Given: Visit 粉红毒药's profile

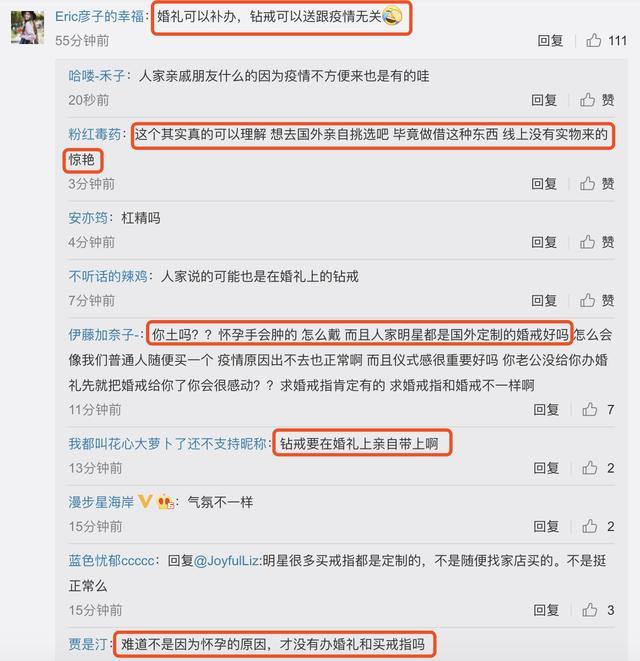Looking at the screenshot, I should pyautogui.click(x=95, y=134).
